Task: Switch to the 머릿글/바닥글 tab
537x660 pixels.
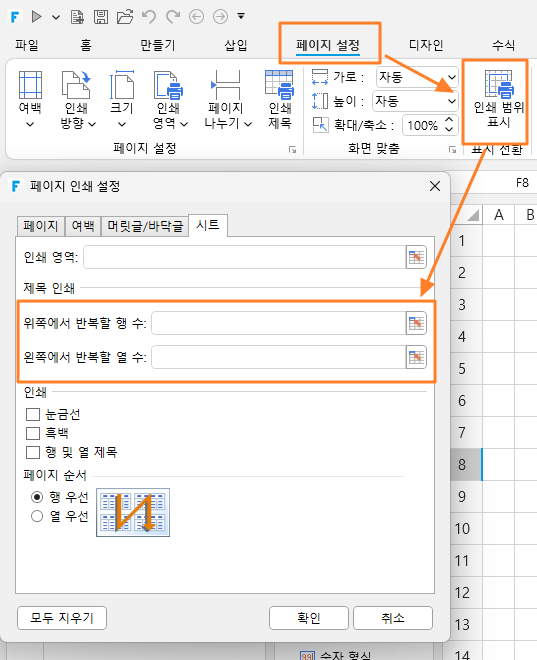Action: coord(145,226)
